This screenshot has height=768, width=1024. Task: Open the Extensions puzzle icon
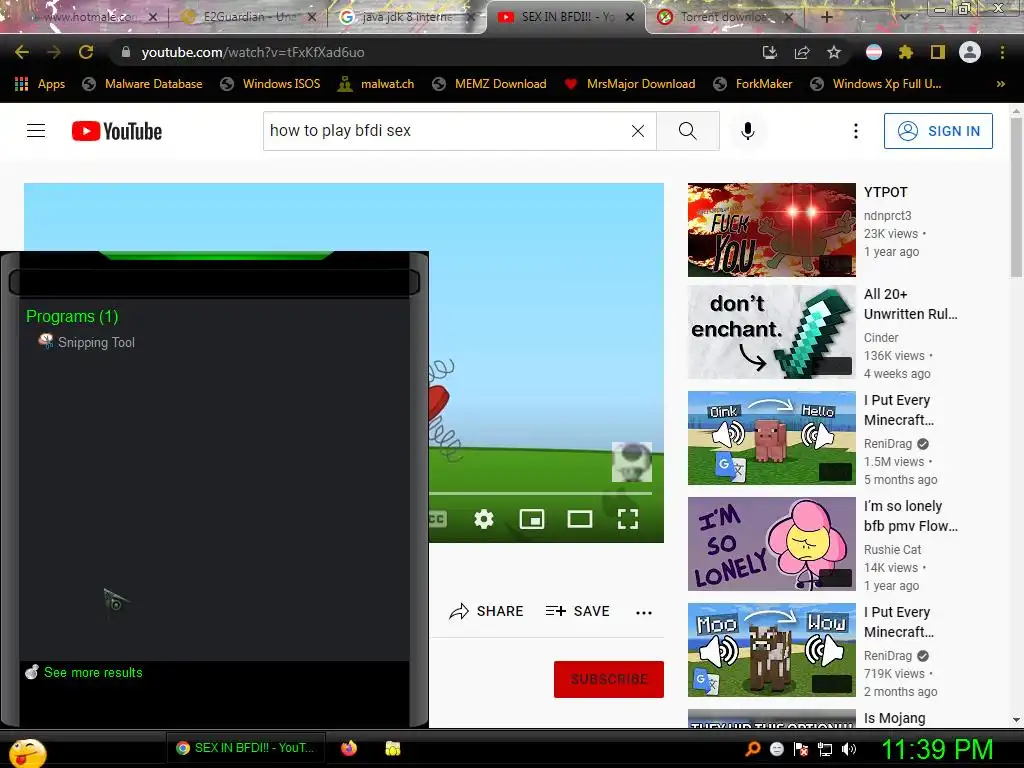pyautogui.click(x=906, y=52)
